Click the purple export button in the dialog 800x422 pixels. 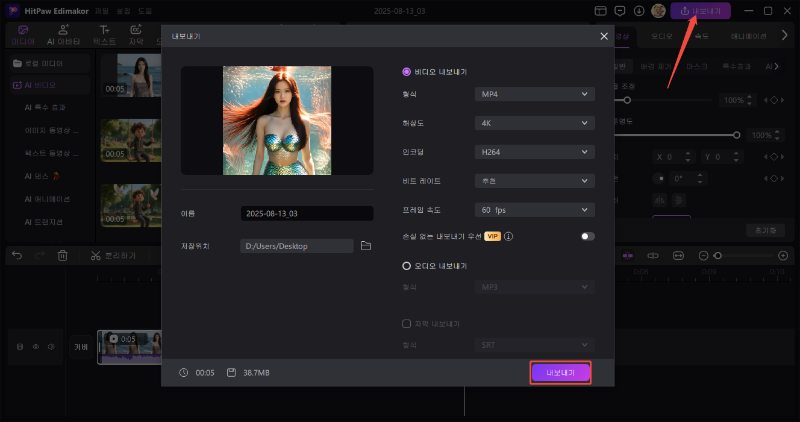tap(560, 372)
